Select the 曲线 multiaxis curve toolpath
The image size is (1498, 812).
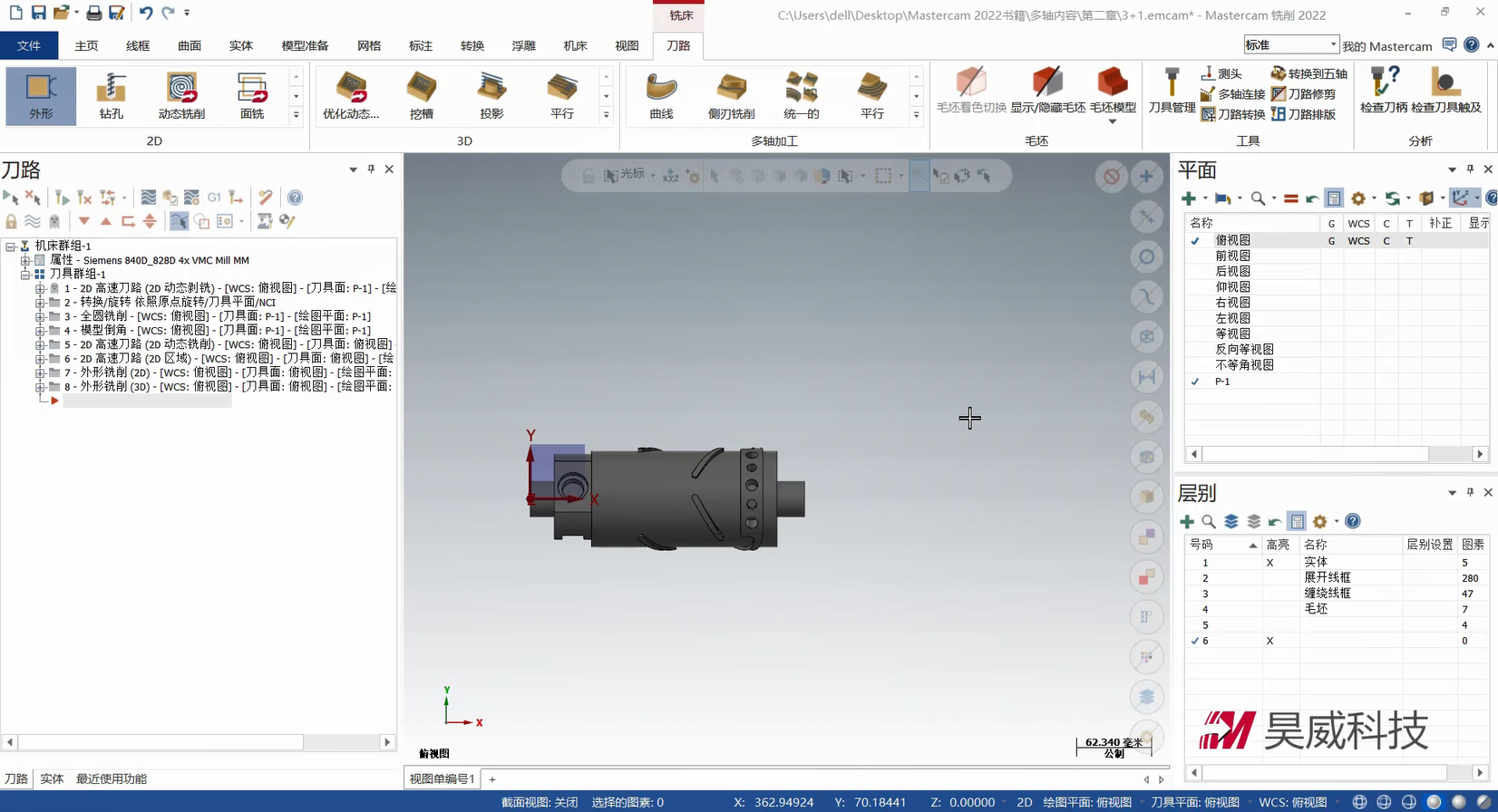pyautogui.click(x=662, y=96)
